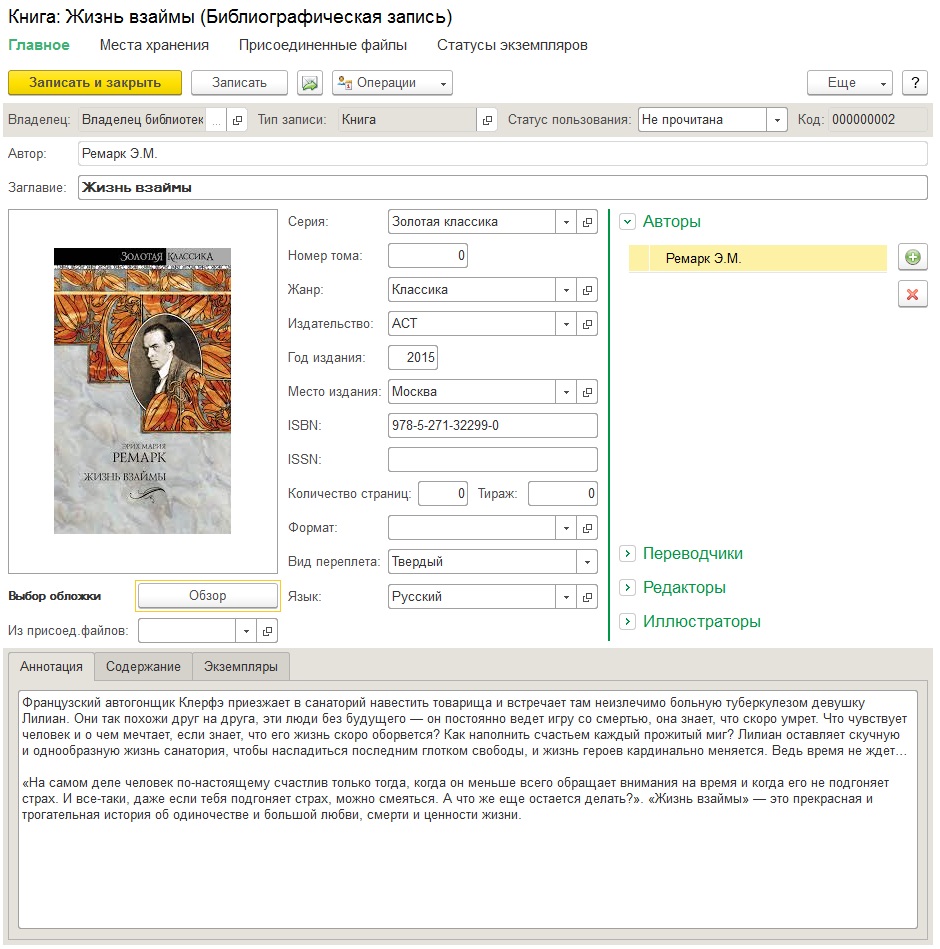Open the Вид переплета dropdown
This screenshot has height=949, width=940.
(587, 562)
